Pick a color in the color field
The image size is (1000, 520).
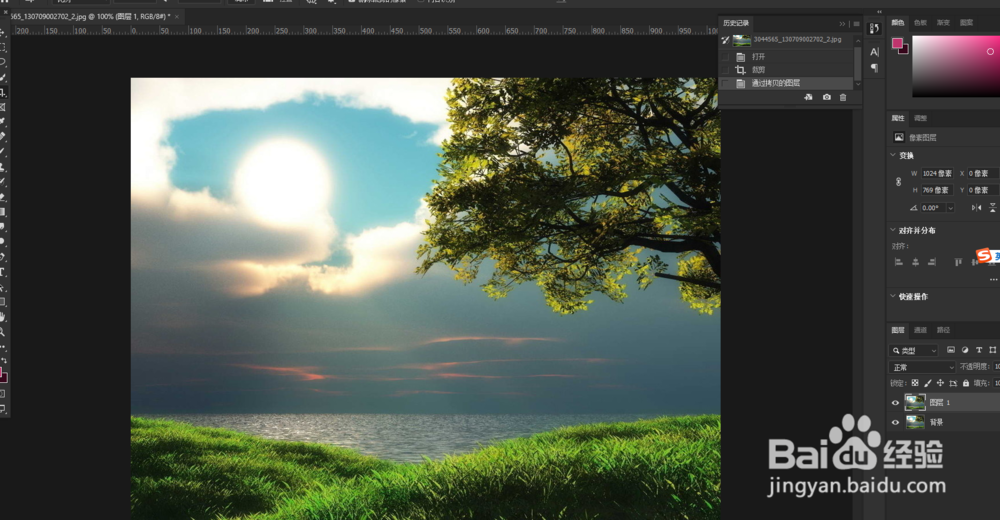(956, 66)
